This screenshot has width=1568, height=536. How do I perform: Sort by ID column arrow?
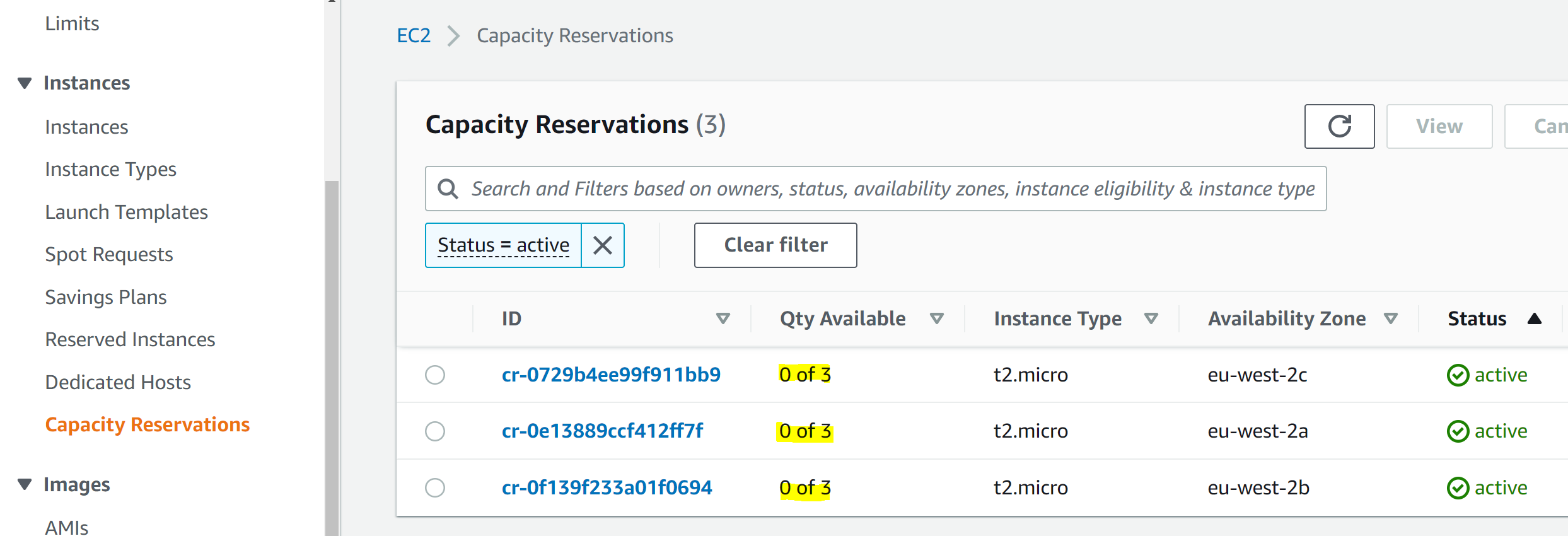tap(723, 318)
